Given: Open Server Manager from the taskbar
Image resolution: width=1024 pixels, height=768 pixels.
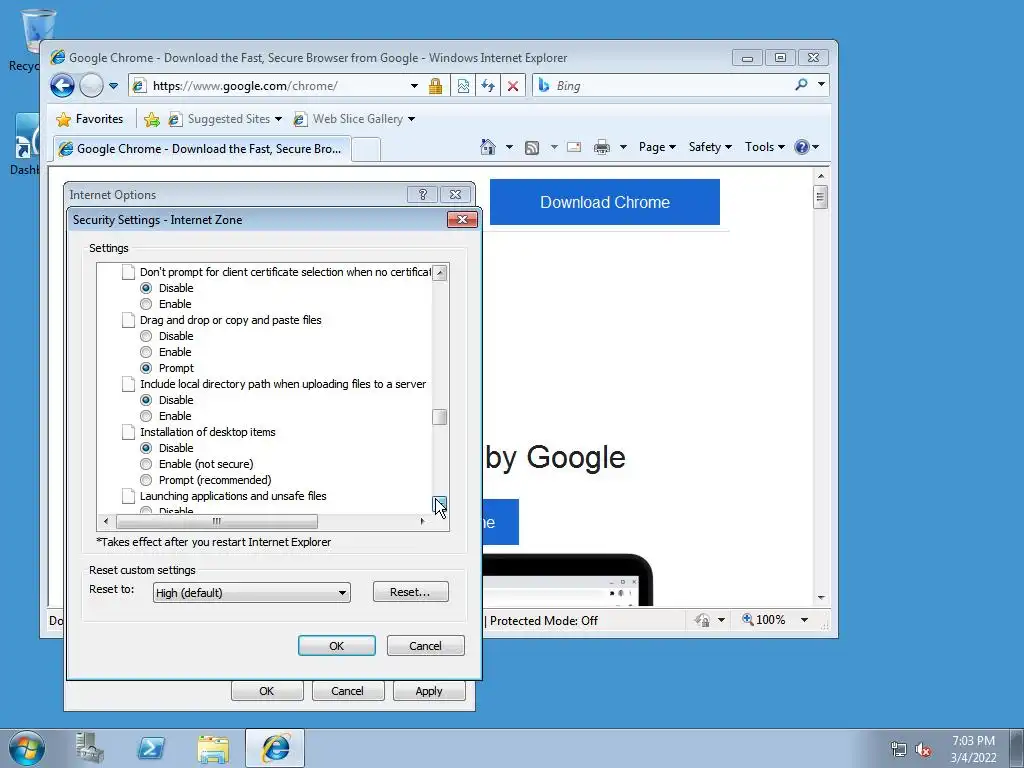Looking at the screenshot, I should (x=89, y=748).
